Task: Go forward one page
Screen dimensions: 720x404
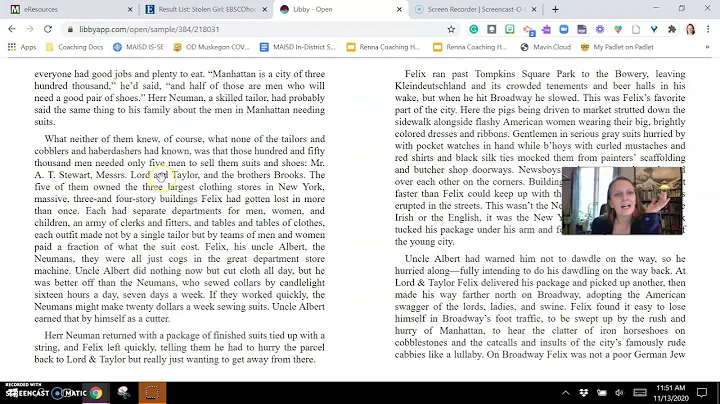Action: [30, 29]
